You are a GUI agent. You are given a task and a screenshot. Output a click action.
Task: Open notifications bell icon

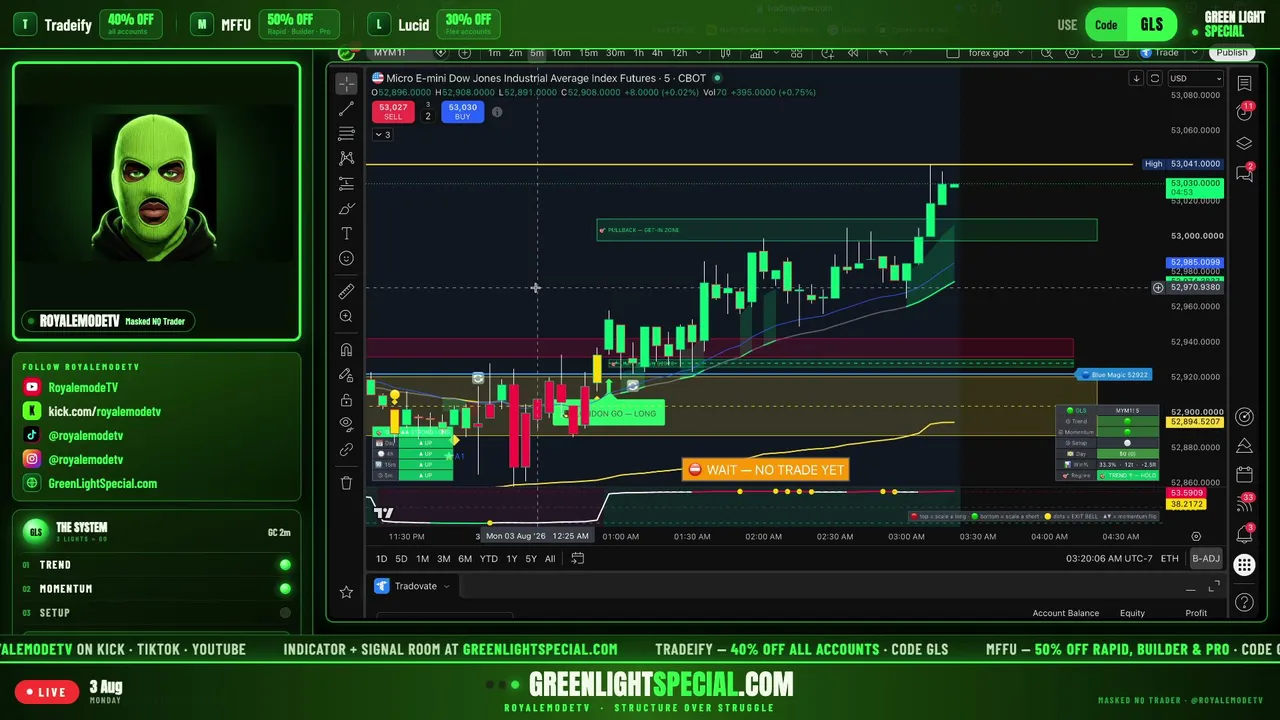(1244, 535)
